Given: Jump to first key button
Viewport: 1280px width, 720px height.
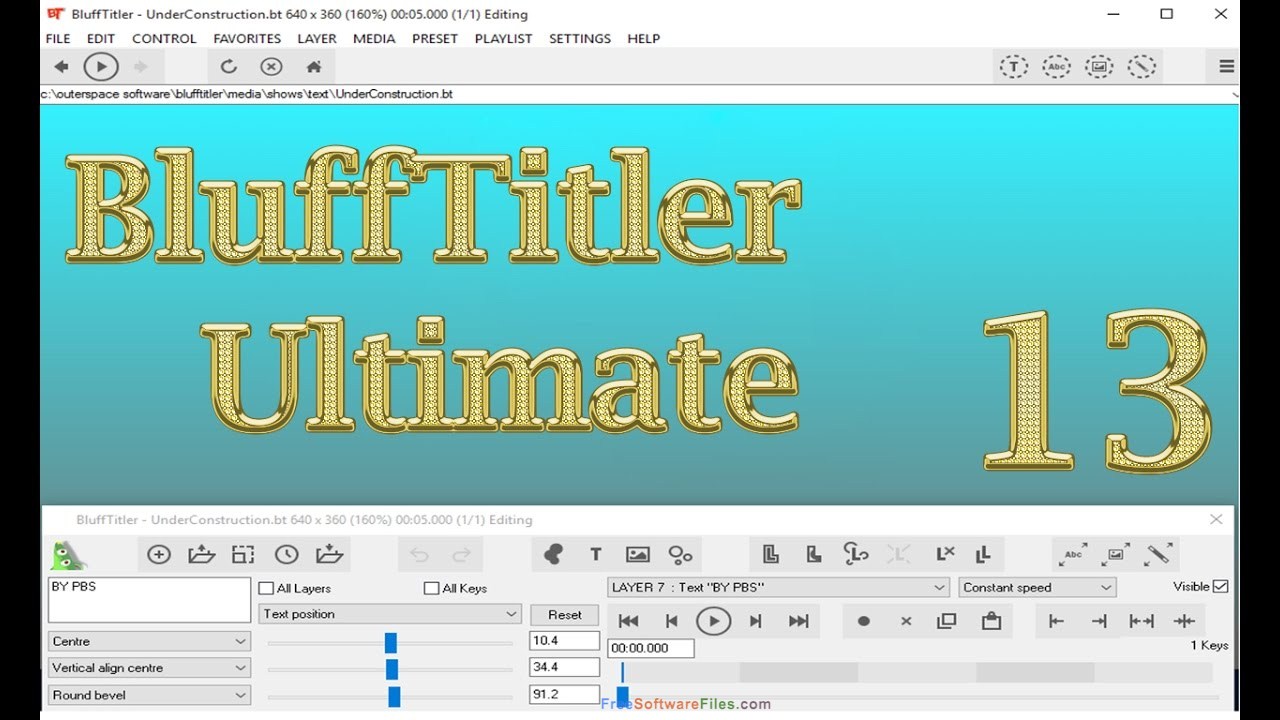Looking at the screenshot, I should (x=629, y=621).
